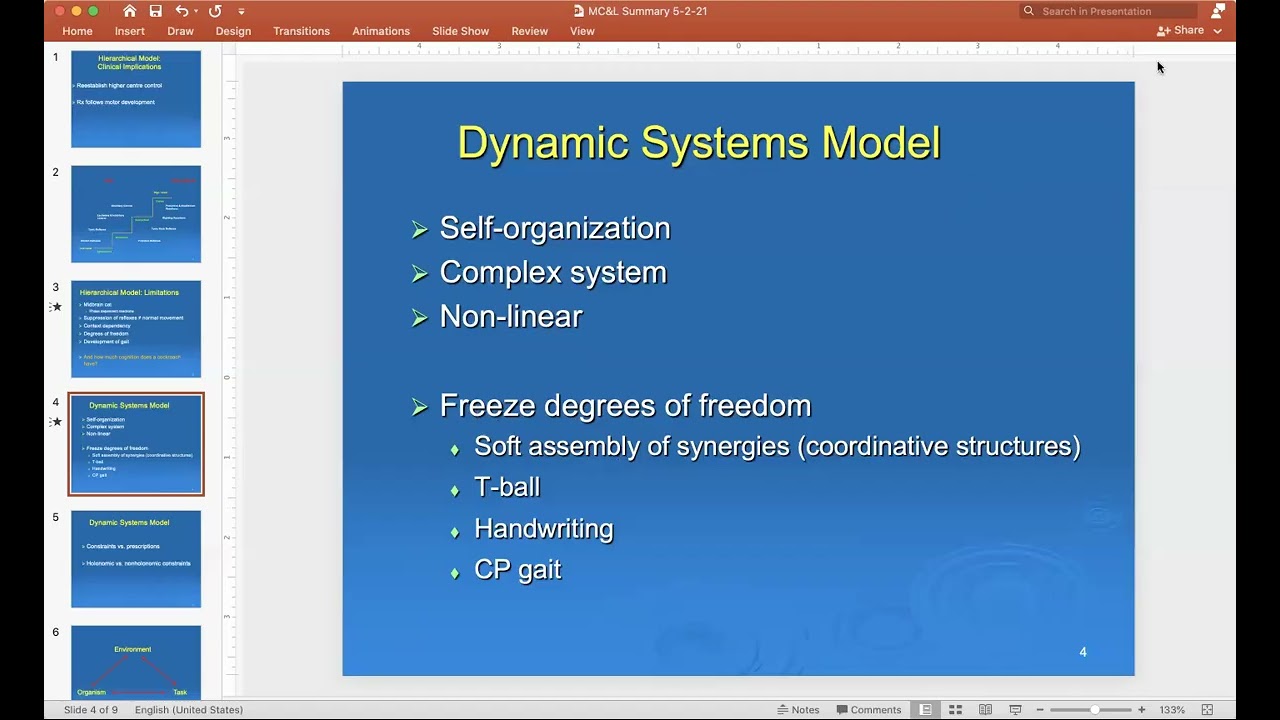Fit slide to current window
Image resolution: width=1280 pixels, height=720 pixels.
[x=1207, y=710]
